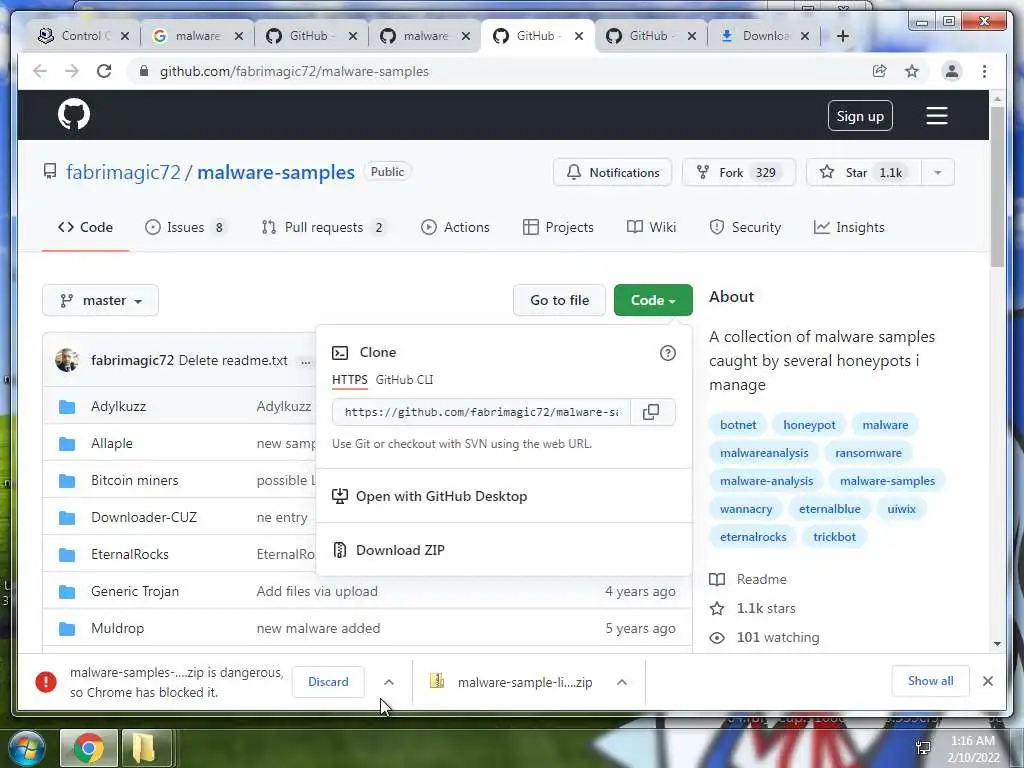
Task: Close the Chrome downloads bar
Action: [x=988, y=681]
